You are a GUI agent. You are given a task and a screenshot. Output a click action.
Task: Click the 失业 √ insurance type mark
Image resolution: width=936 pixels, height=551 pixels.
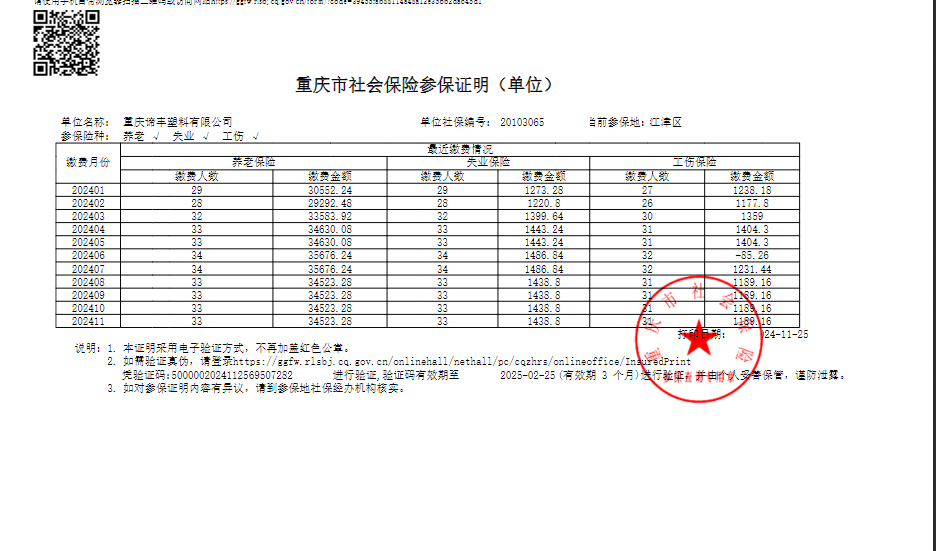[x=191, y=136]
